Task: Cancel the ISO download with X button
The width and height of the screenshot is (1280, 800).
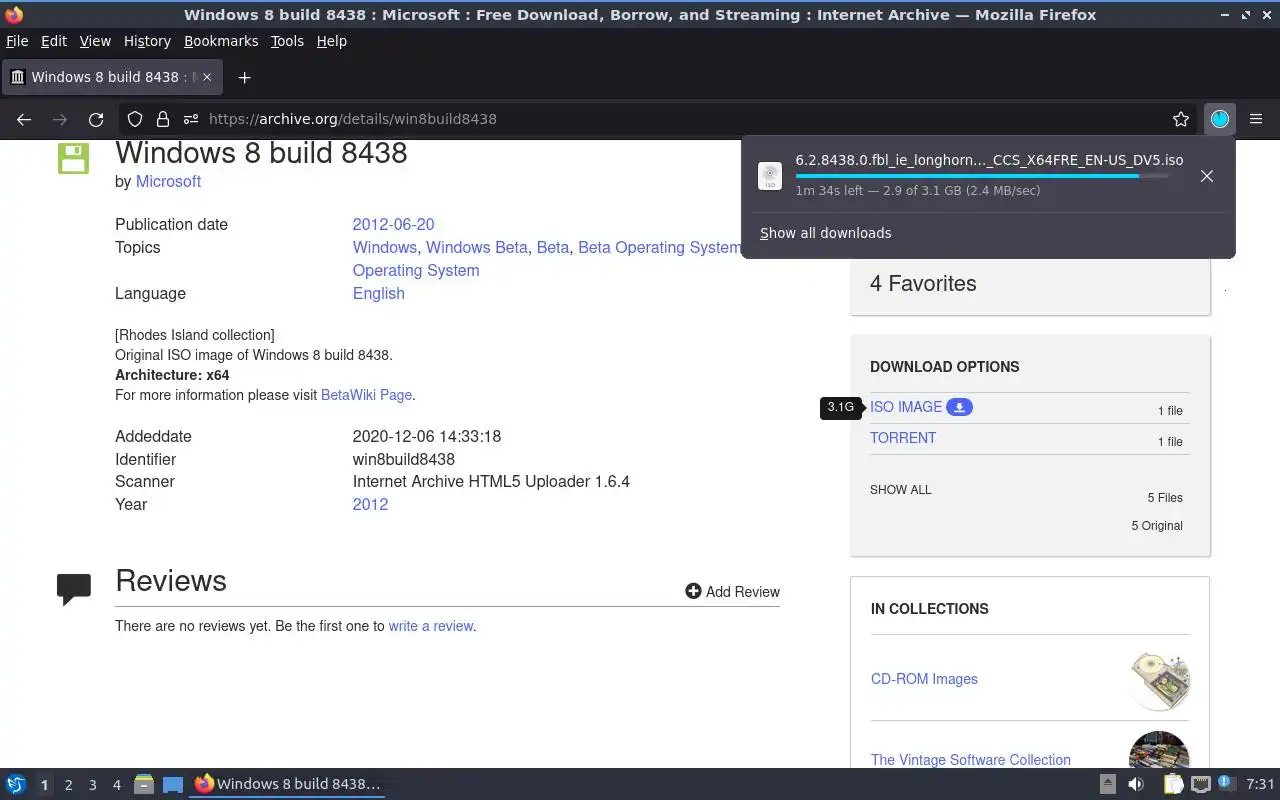Action: coord(1207,176)
